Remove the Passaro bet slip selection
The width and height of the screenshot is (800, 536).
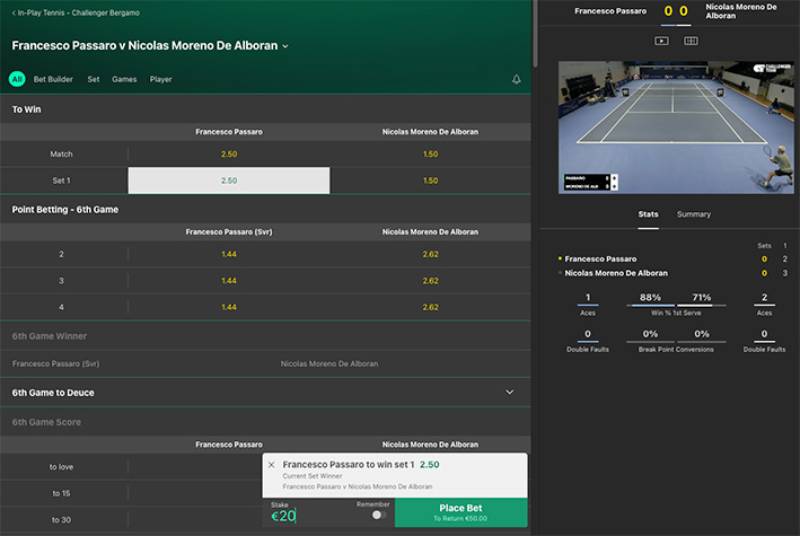pyautogui.click(x=271, y=465)
